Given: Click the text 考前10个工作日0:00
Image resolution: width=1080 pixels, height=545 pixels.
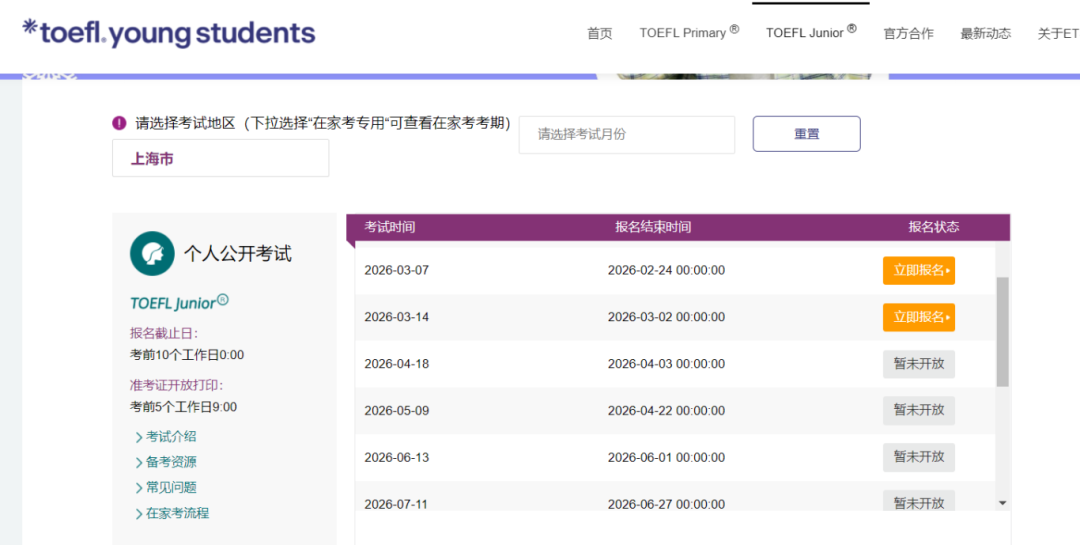Looking at the screenshot, I should point(187,356).
